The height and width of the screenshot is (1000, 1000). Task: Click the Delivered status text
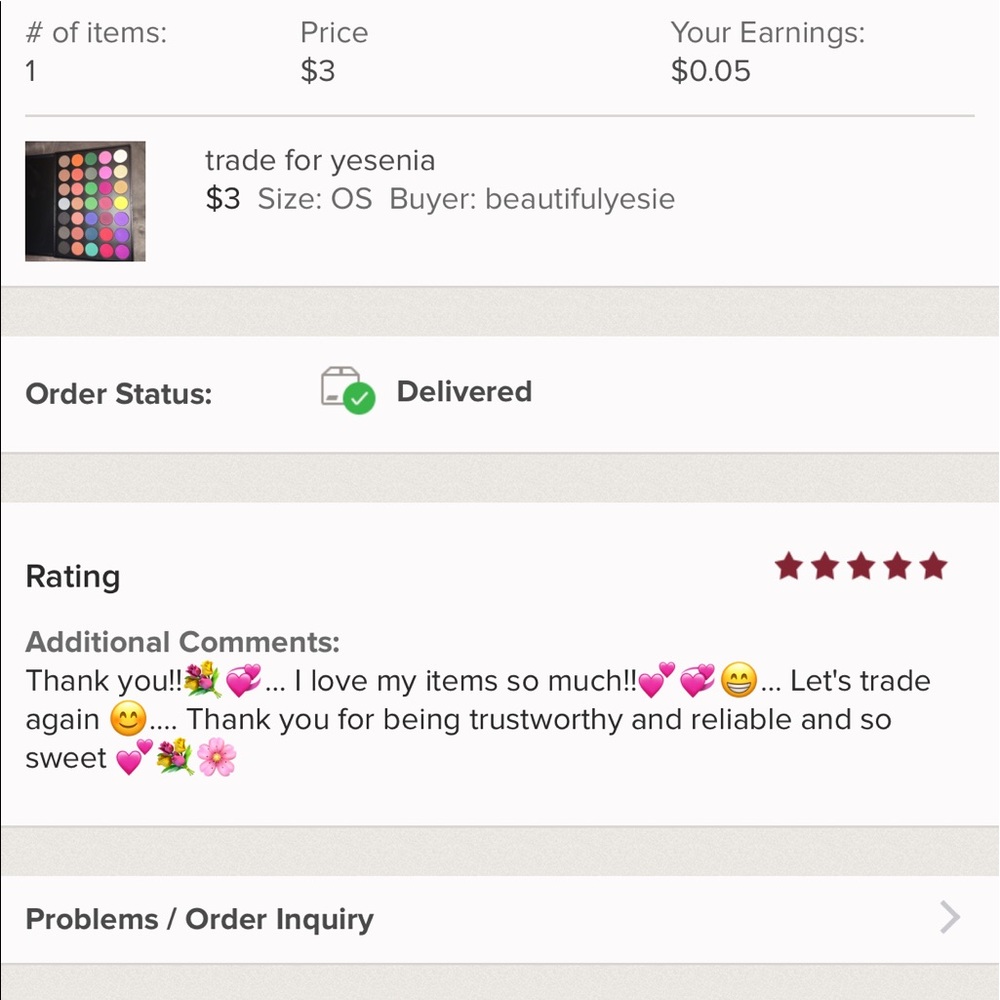[x=464, y=391]
